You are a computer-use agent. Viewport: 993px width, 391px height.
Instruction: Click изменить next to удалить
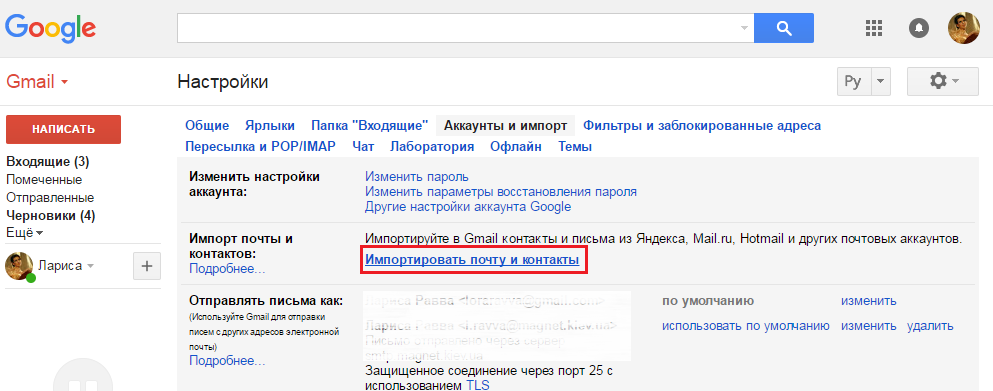coord(869,326)
